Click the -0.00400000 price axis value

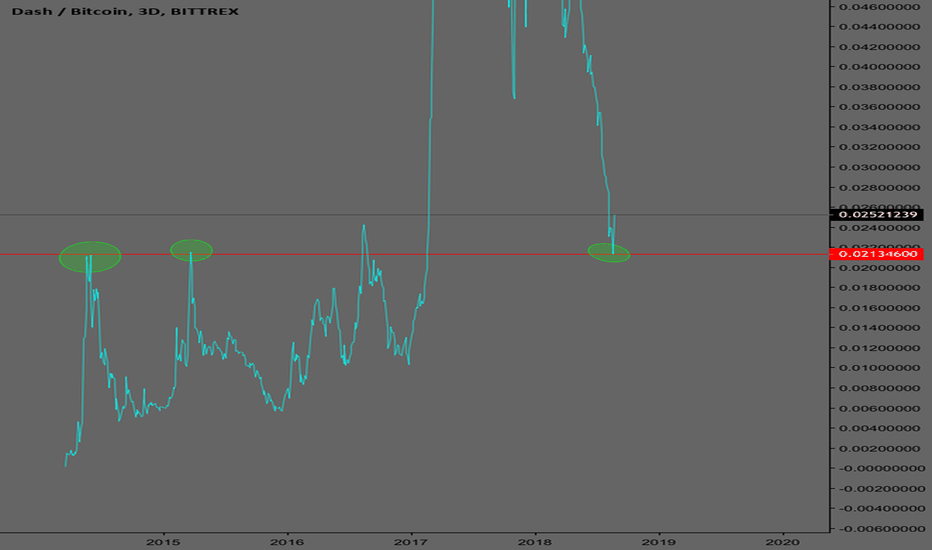coord(881,509)
